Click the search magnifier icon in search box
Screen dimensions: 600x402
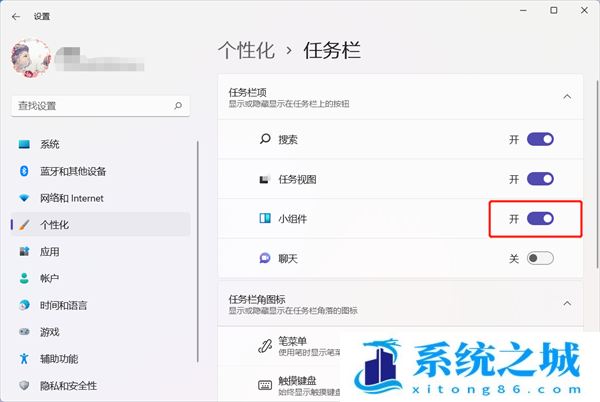point(177,104)
